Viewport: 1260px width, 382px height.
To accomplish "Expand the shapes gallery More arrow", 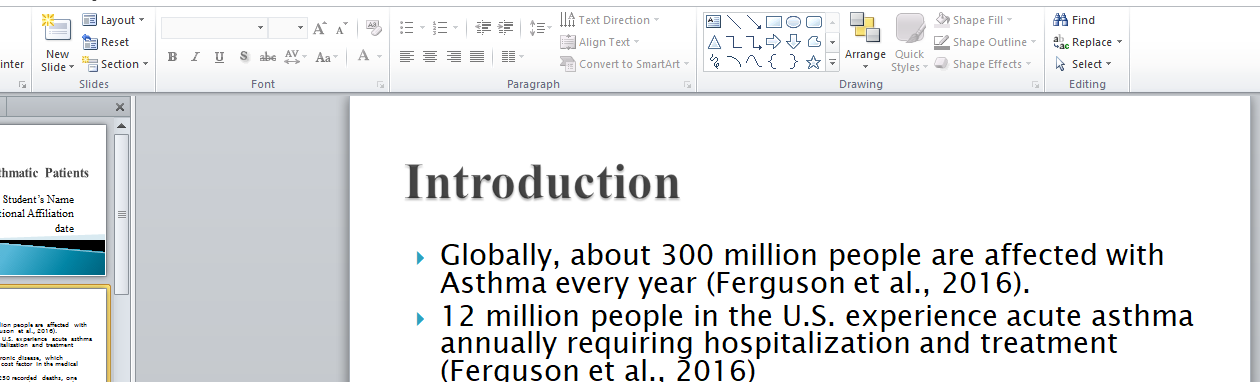I will tap(832, 63).
